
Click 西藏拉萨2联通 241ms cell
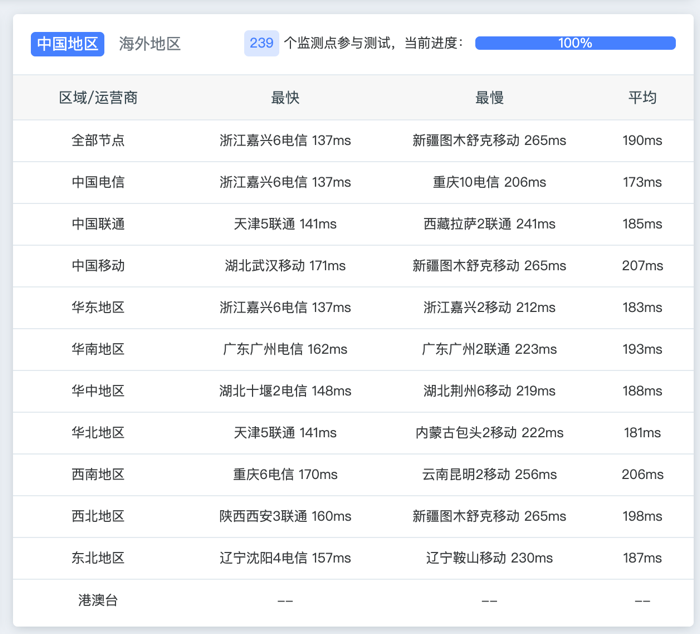[x=489, y=224]
